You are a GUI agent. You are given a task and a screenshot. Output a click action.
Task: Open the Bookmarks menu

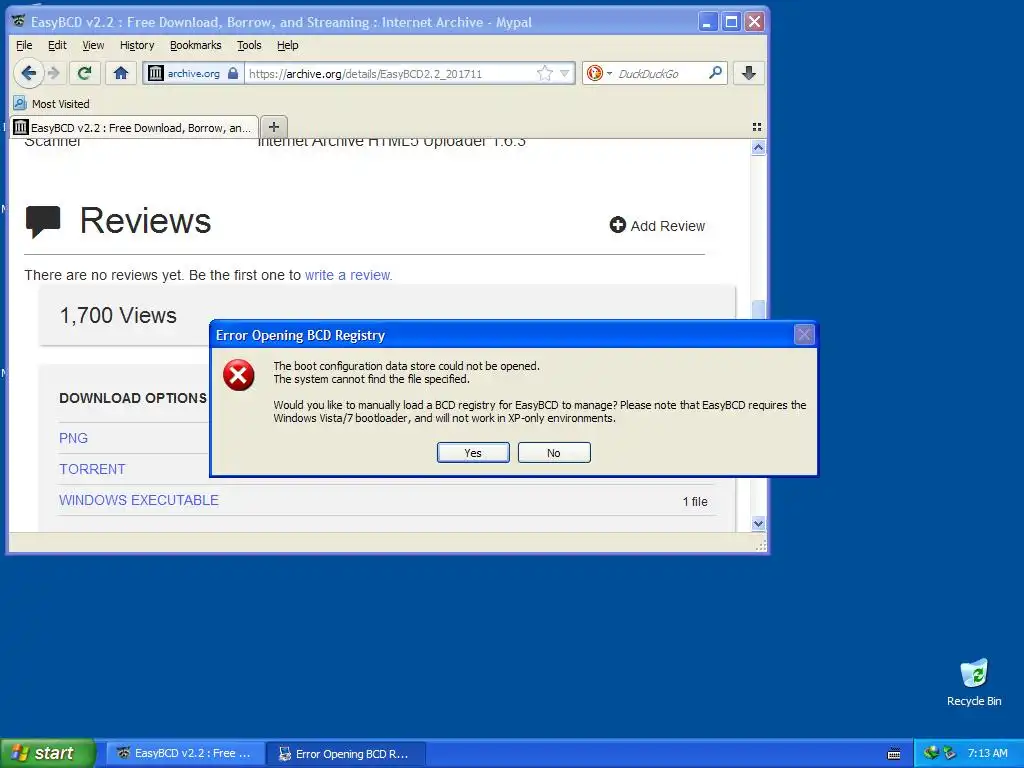[195, 45]
